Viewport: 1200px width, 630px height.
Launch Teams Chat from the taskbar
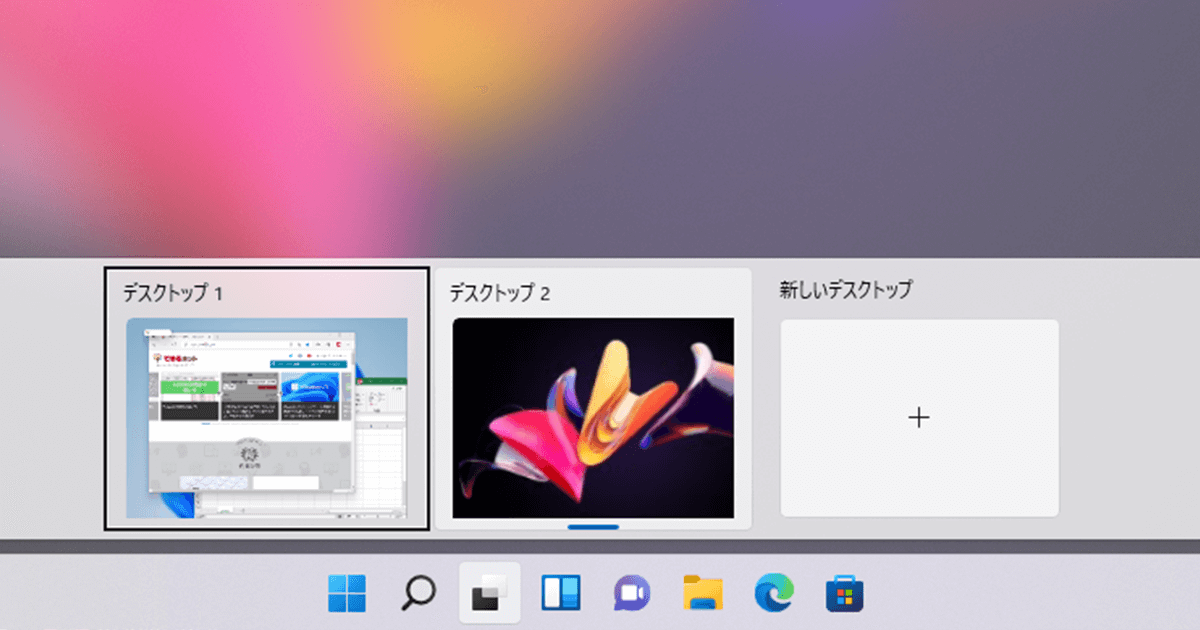pyautogui.click(x=632, y=594)
